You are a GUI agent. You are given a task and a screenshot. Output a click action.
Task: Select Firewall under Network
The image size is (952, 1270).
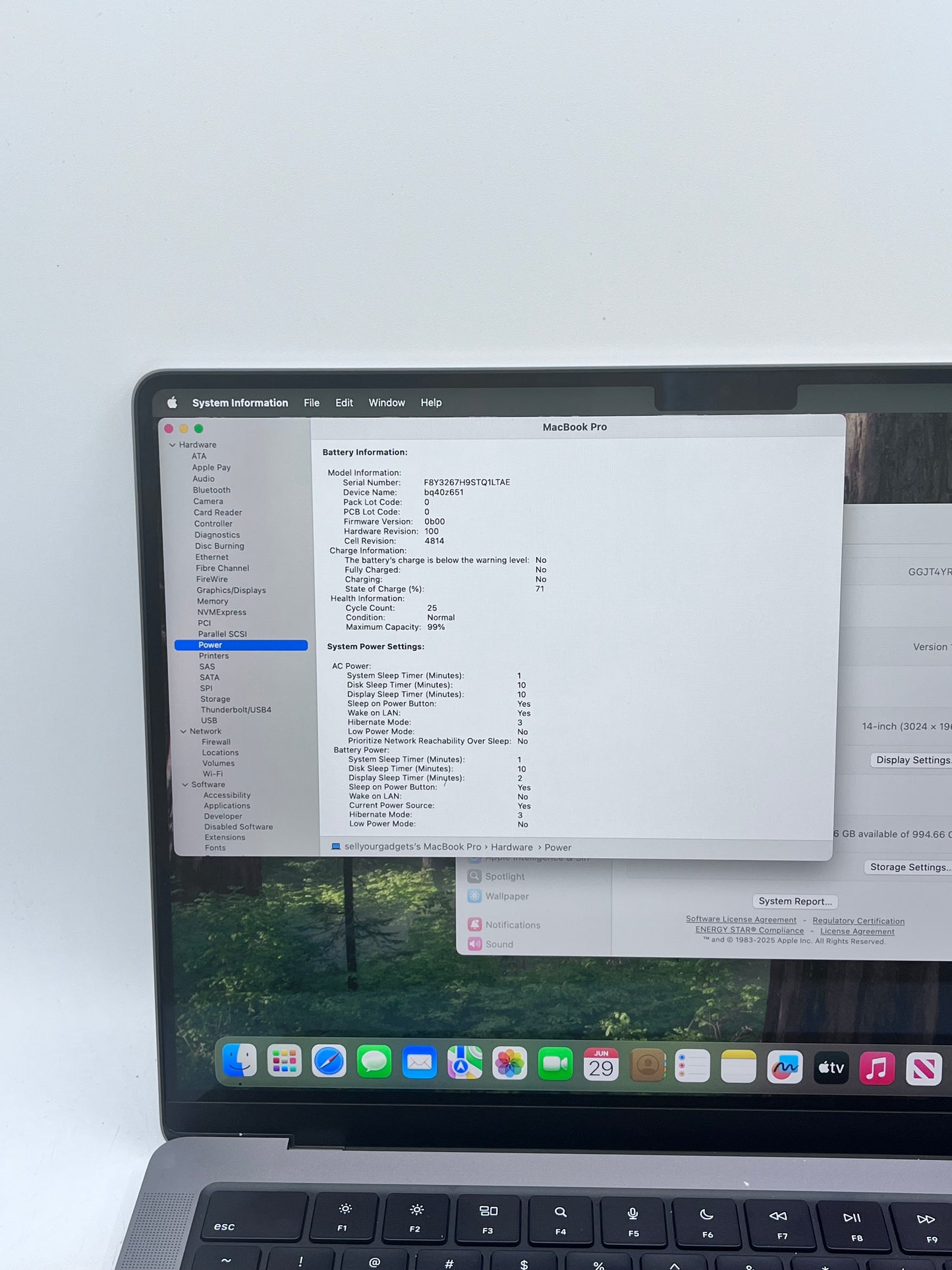pyautogui.click(x=216, y=742)
